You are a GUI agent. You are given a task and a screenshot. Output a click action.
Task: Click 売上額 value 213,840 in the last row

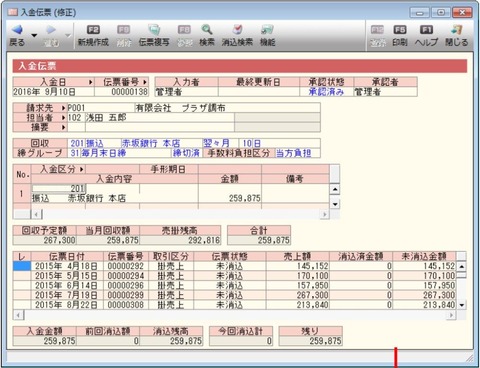[297, 305]
